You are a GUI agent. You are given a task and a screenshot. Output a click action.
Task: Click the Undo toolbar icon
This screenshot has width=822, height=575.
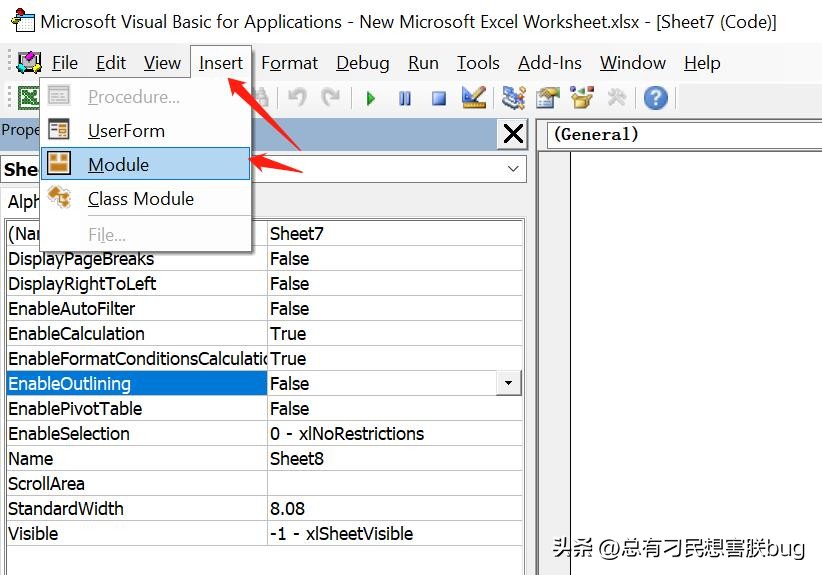[x=297, y=97]
